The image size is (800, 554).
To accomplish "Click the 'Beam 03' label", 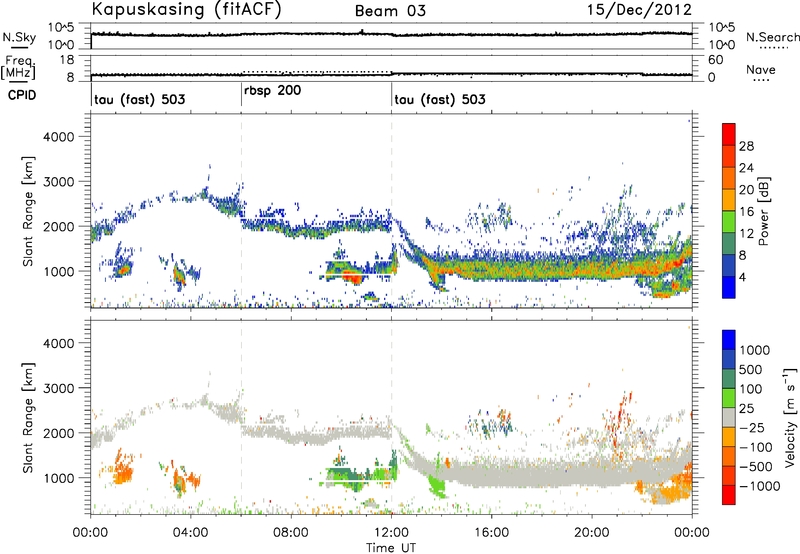I will 390,11.
